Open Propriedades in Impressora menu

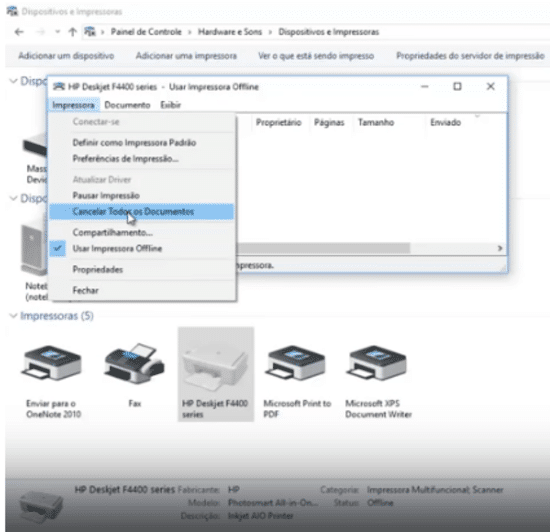pos(142,270)
